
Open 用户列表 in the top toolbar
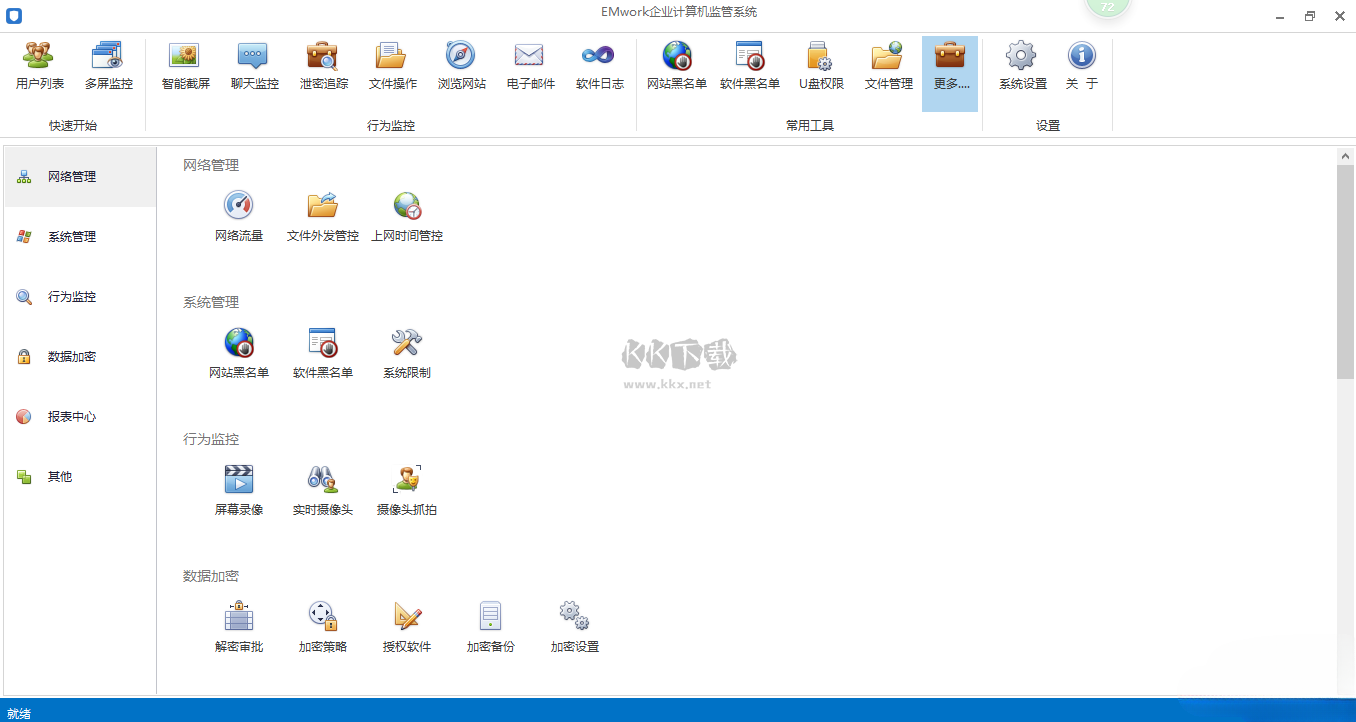pyautogui.click(x=40, y=67)
